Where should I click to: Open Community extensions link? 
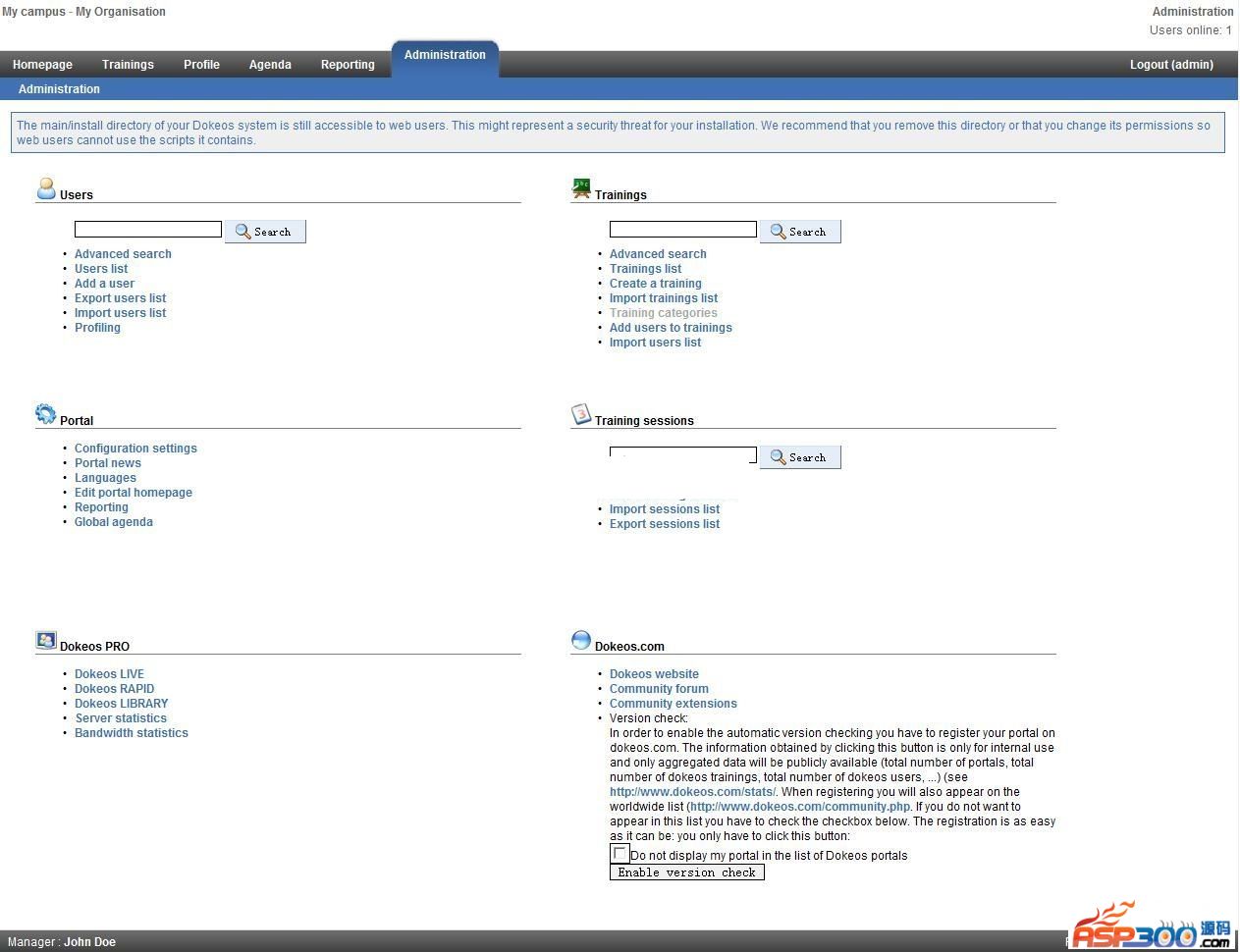pos(673,704)
